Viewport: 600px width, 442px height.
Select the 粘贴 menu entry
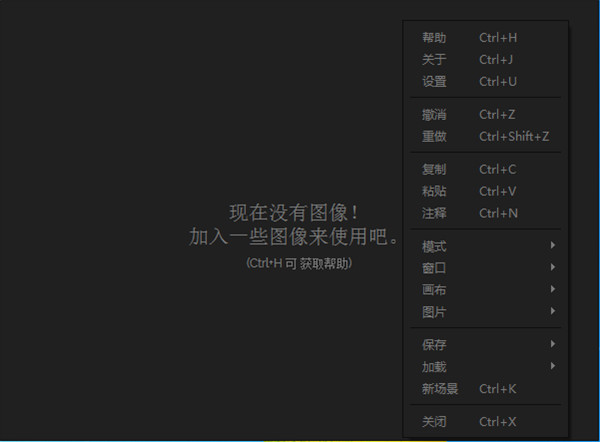[x=486, y=191]
